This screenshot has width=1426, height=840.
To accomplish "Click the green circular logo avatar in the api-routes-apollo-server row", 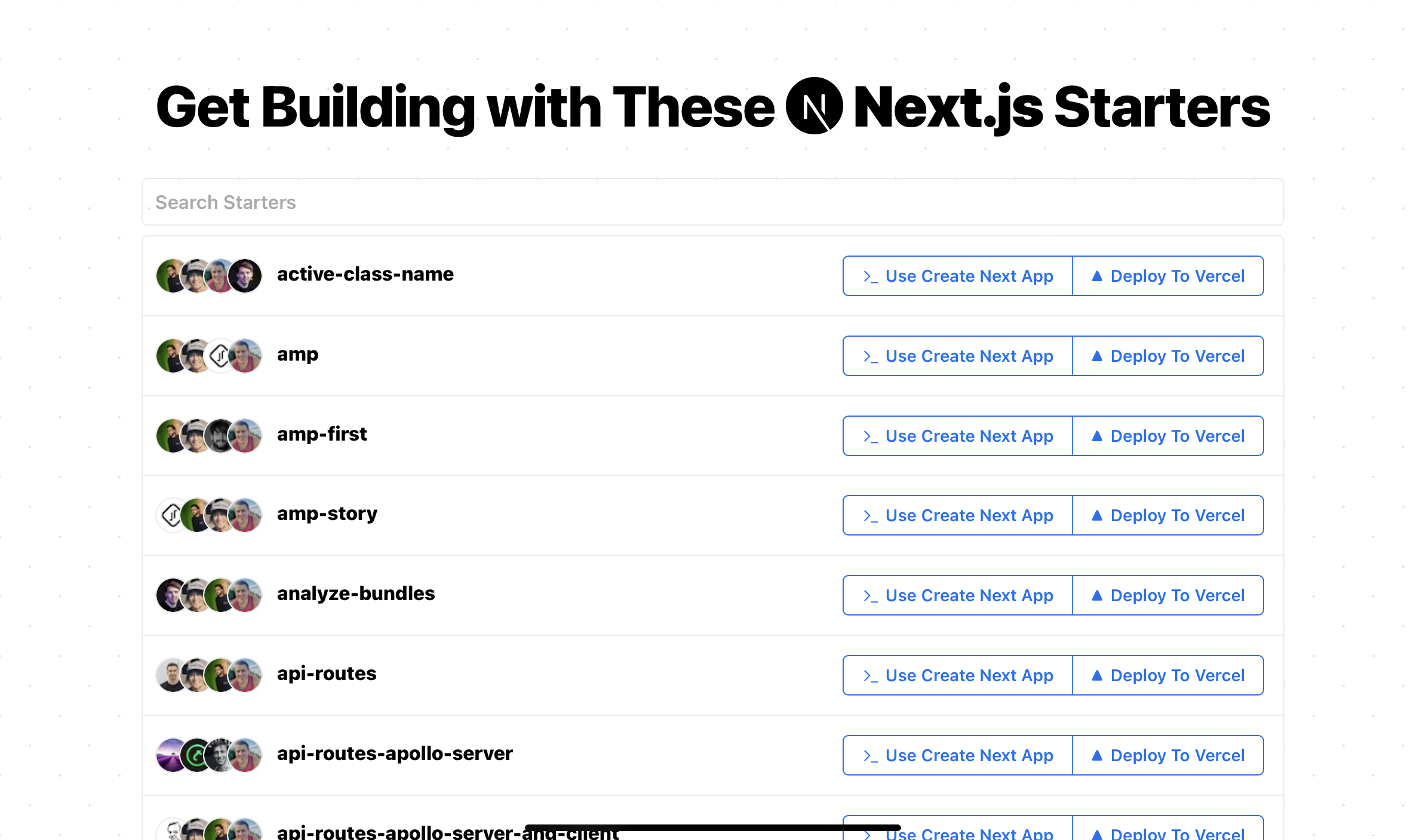I will pos(196,755).
